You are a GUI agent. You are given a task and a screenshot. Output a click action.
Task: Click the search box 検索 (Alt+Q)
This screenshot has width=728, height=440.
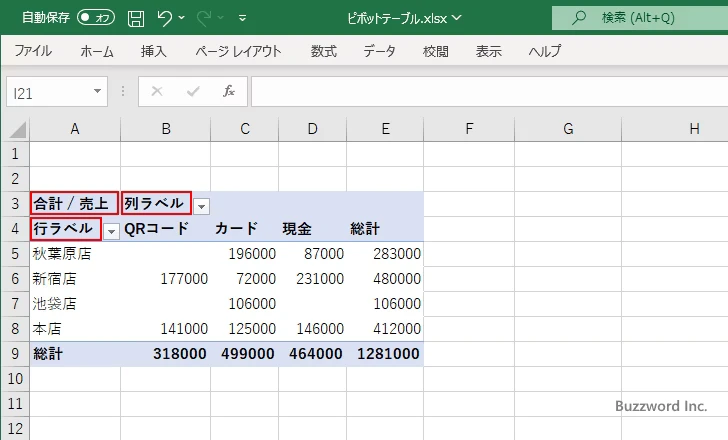pos(640,18)
